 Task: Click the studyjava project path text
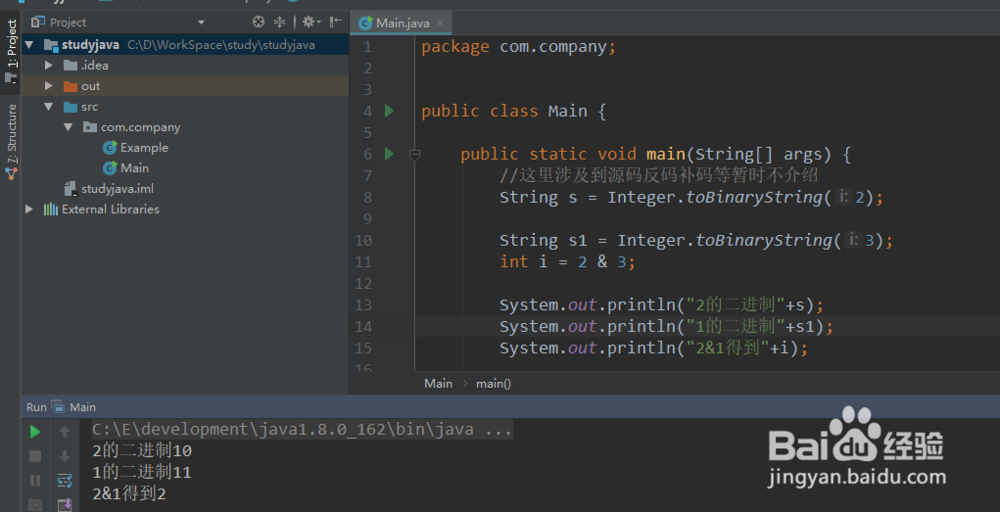pyautogui.click(x=221, y=45)
